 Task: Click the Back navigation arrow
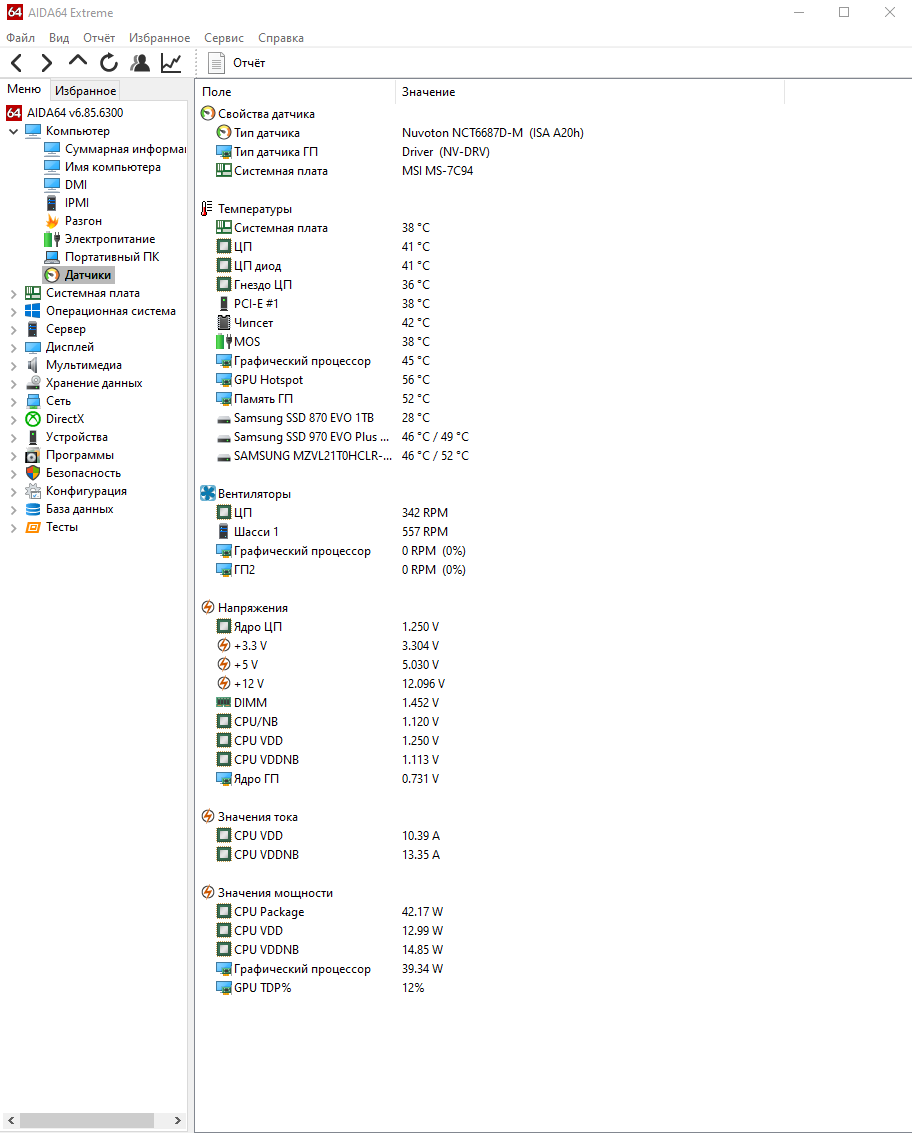coord(17,63)
